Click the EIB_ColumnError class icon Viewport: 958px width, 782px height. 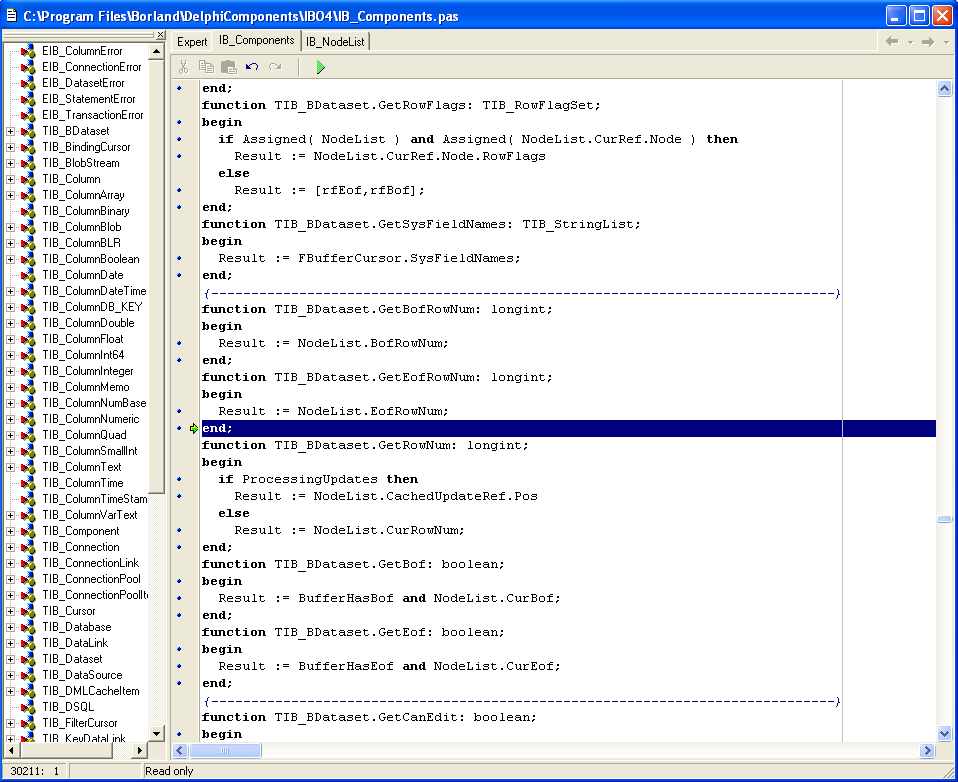click(28, 51)
